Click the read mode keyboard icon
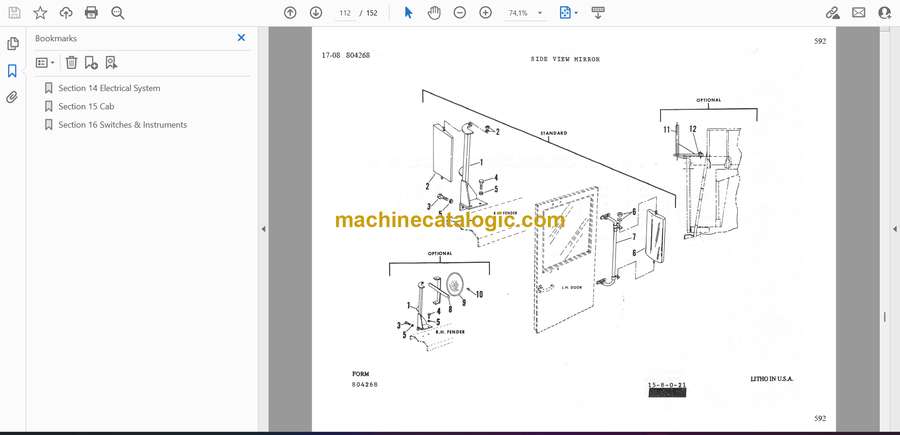Viewport: 900px width, 435px height. tap(598, 13)
